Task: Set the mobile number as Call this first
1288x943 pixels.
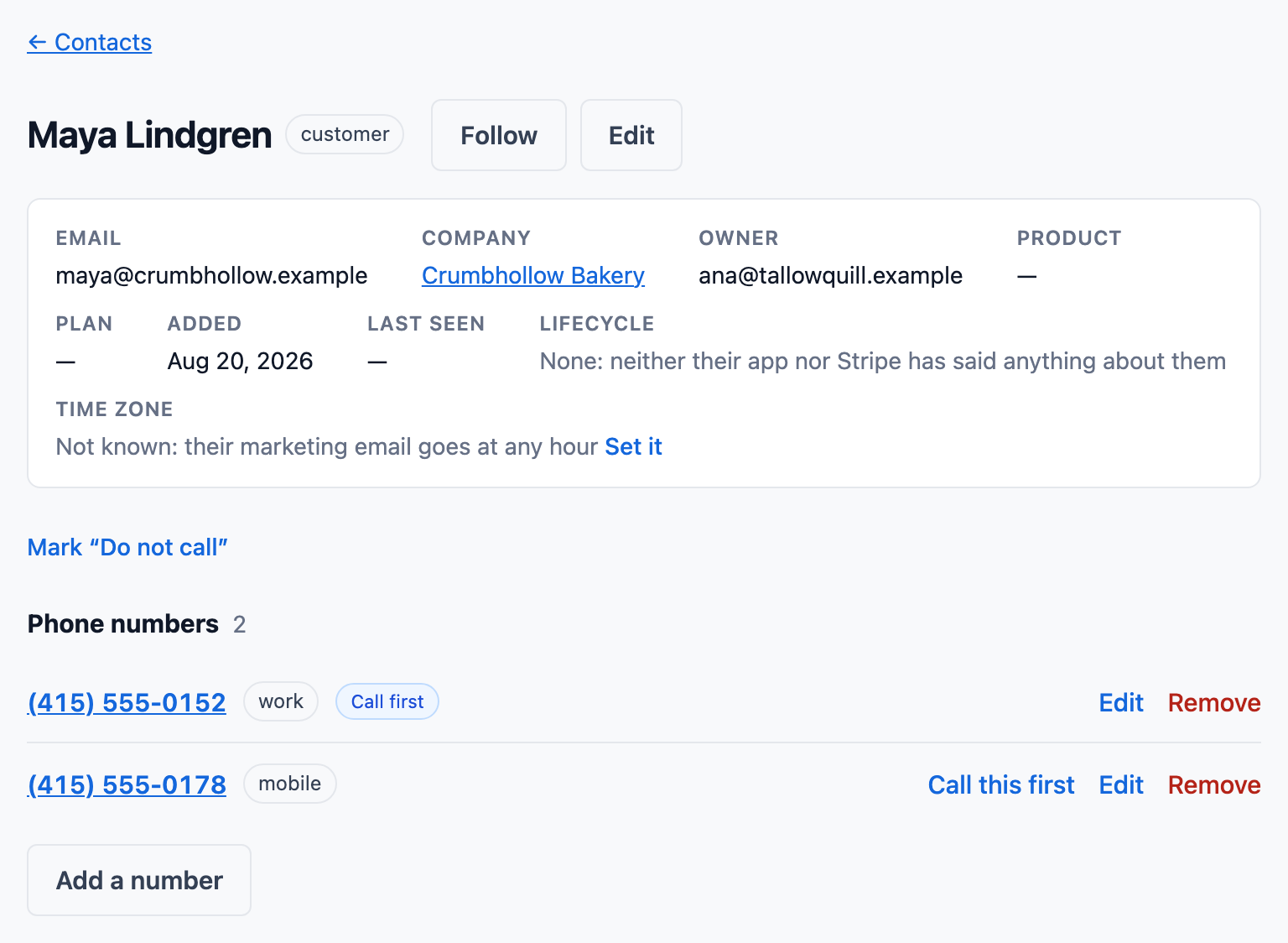Action: click(x=1001, y=784)
